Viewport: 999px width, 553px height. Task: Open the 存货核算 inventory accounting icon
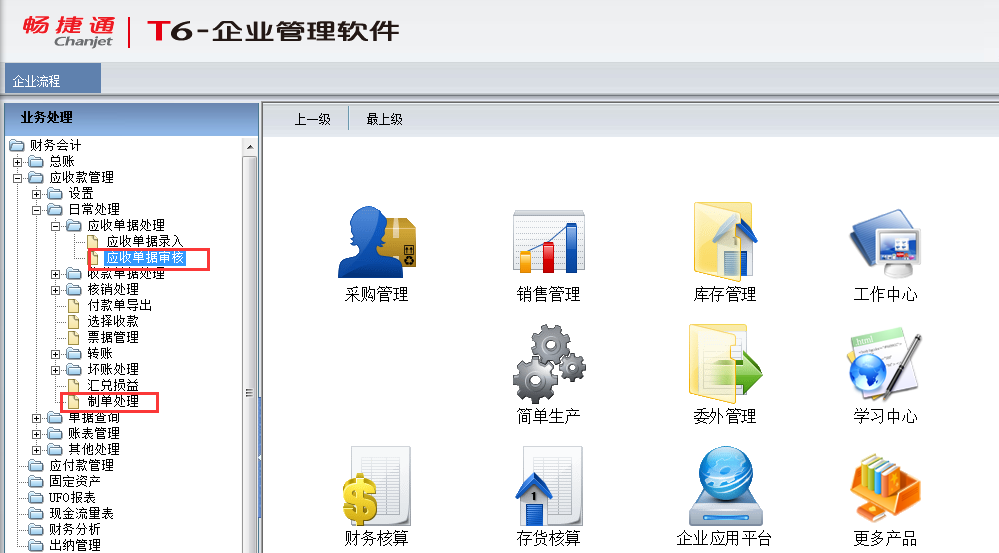[549, 486]
